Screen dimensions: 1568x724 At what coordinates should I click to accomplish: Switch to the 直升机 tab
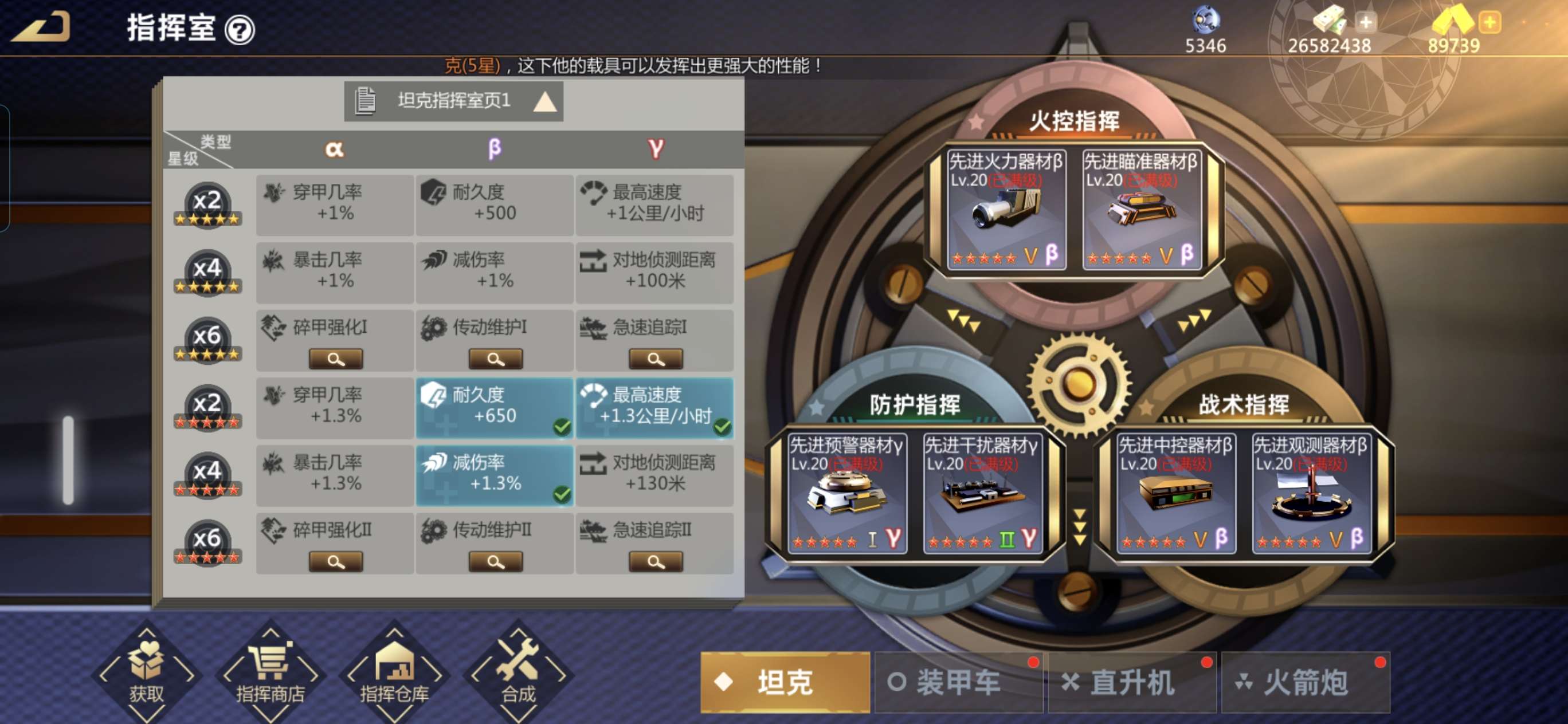point(1131,682)
